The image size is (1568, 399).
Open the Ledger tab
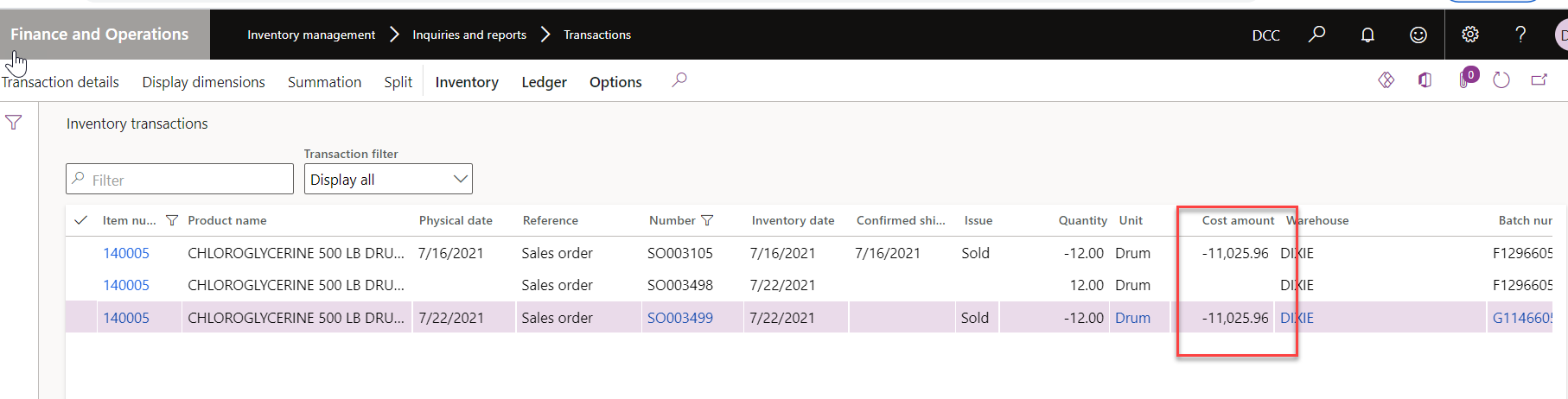coord(544,82)
